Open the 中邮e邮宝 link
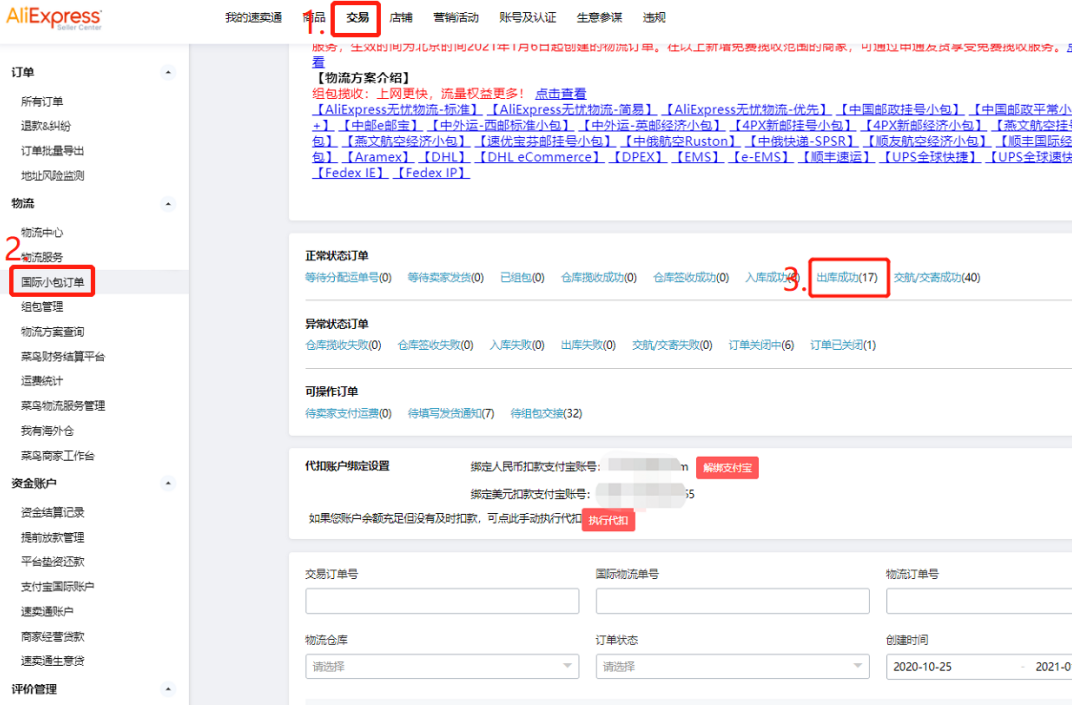1072x705 pixels. pos(379,125)
